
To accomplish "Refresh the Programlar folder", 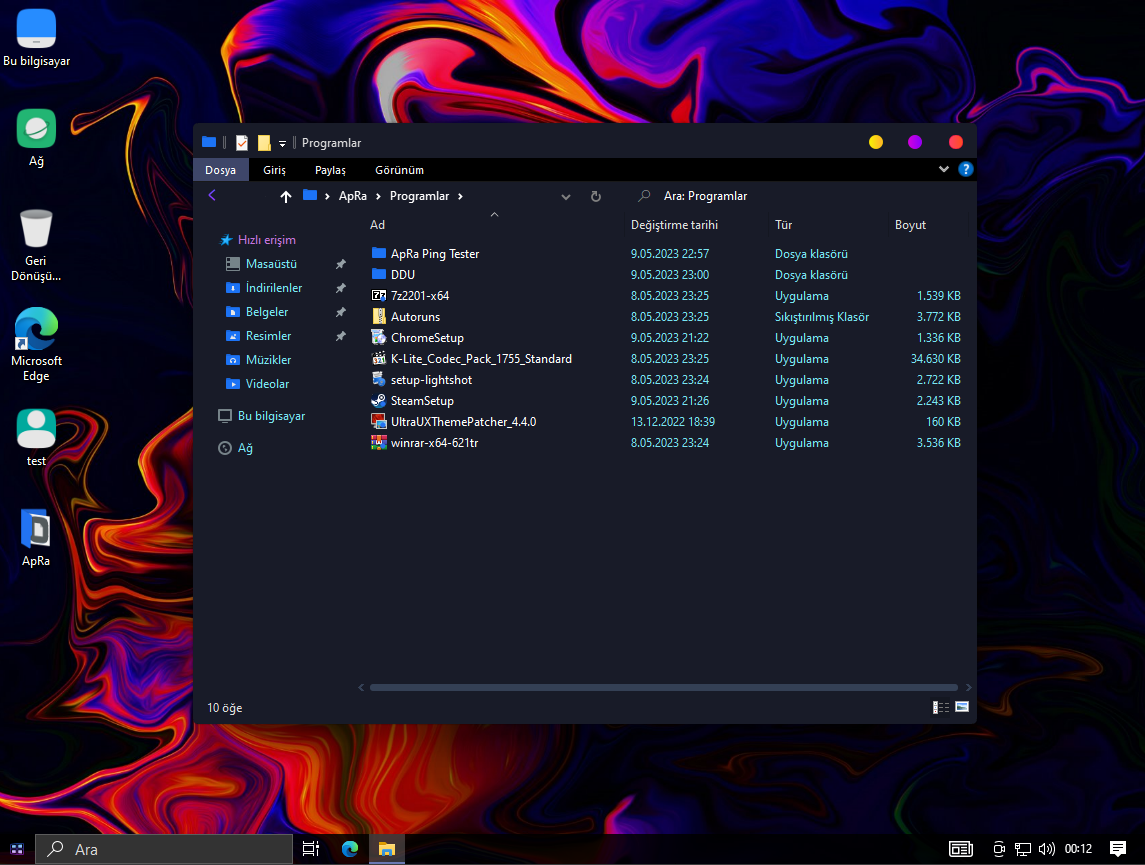I will [x=596, y=196].
